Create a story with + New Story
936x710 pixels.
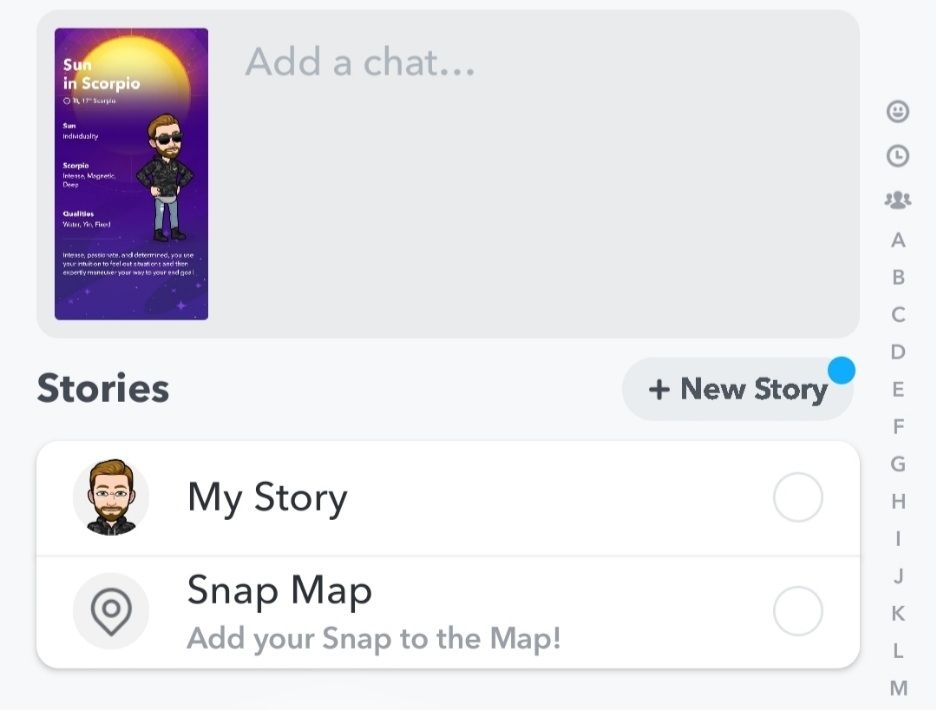(x=738, y=389)
